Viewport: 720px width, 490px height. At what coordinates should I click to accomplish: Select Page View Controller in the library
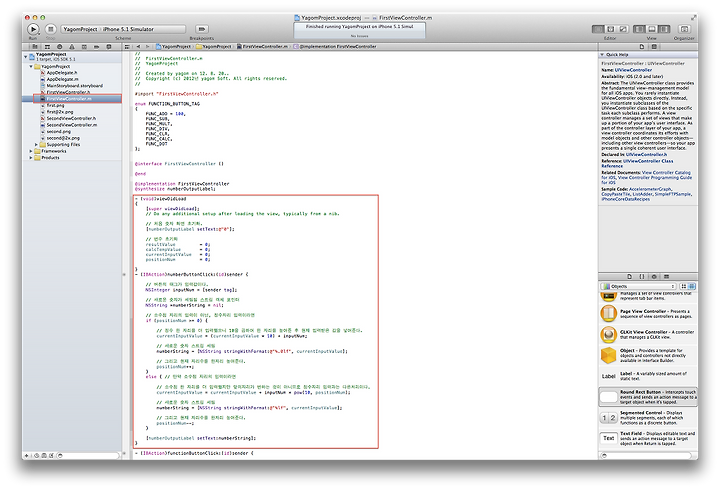point(648,314)
